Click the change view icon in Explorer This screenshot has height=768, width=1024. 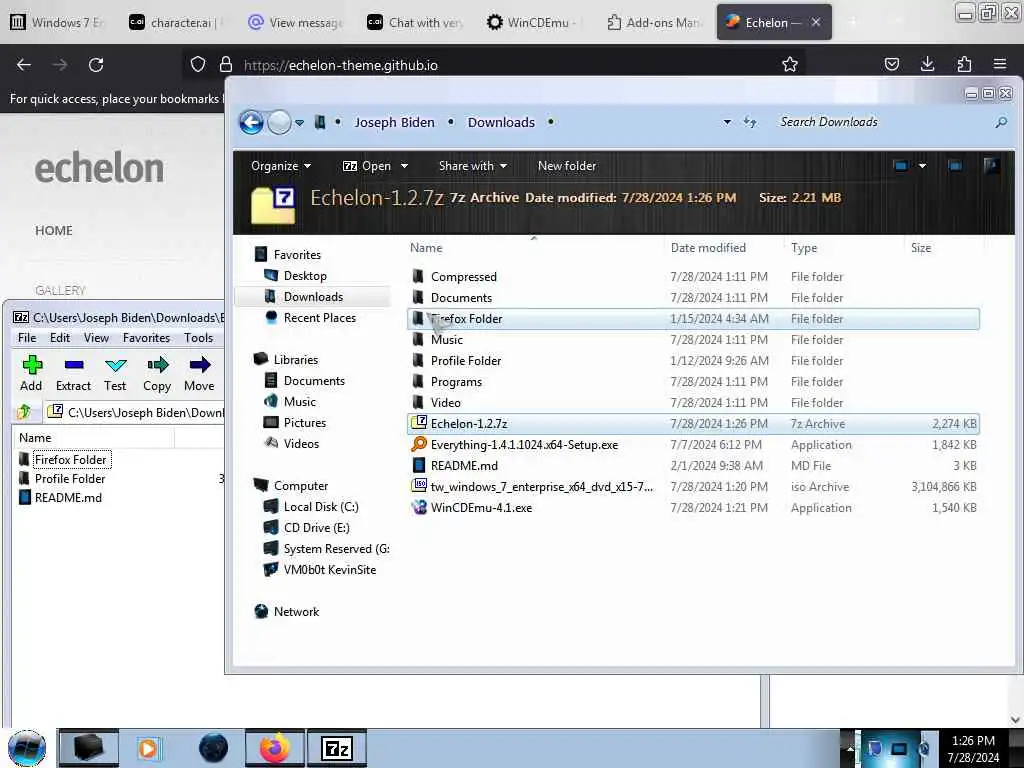[901, 166]
